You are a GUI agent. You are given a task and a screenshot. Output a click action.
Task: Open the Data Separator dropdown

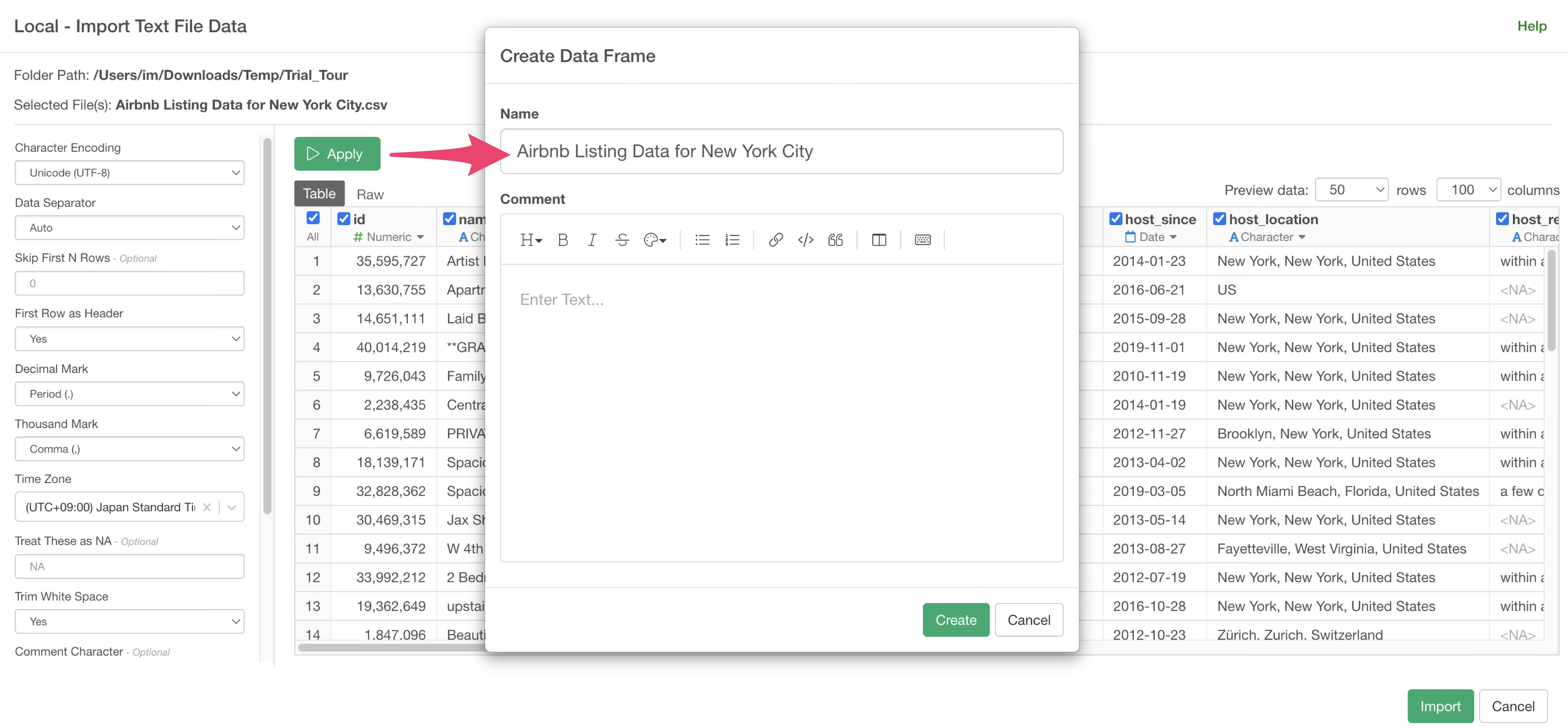pos(130,227)
